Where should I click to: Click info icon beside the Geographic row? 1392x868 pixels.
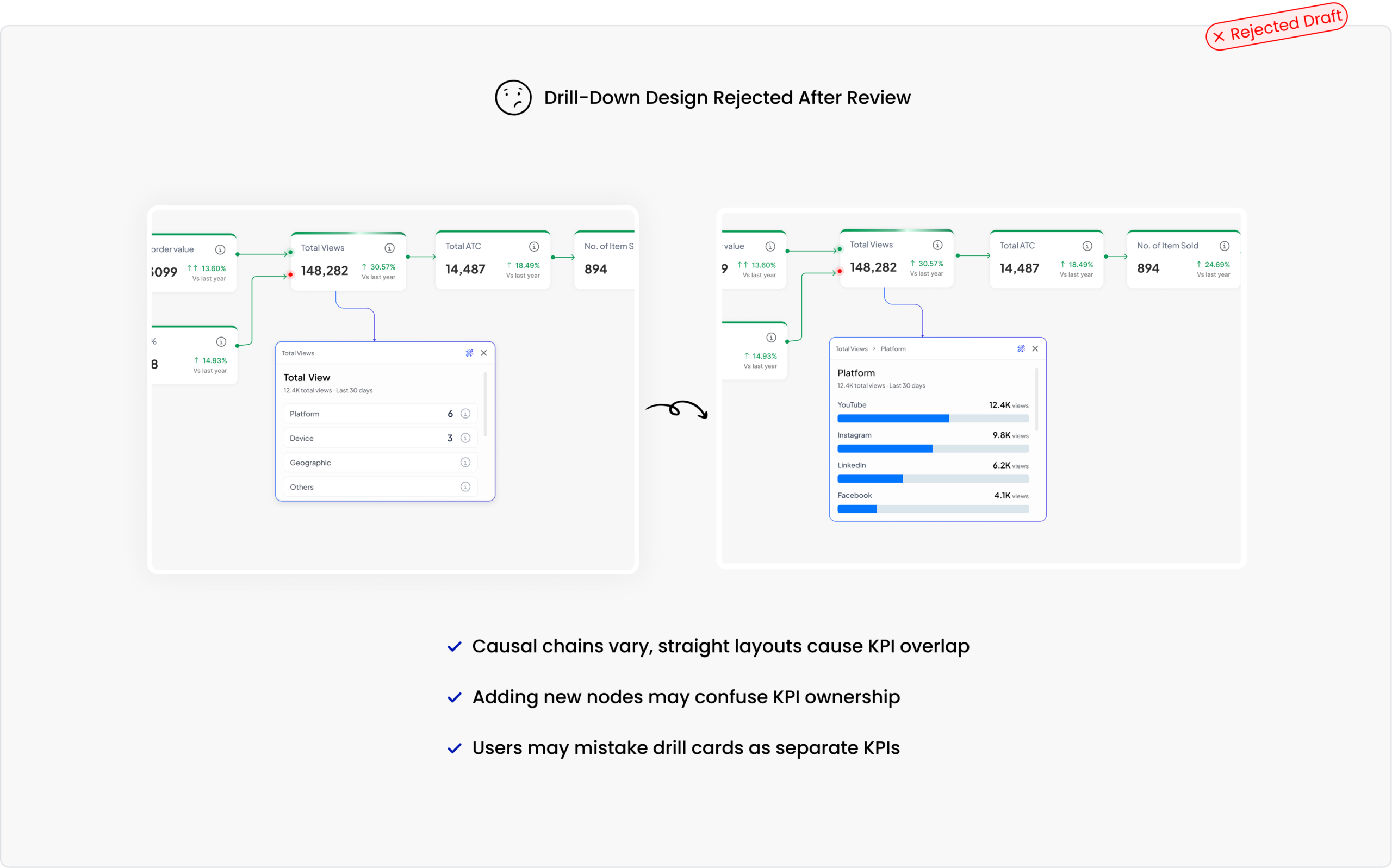tap(466, 462)
